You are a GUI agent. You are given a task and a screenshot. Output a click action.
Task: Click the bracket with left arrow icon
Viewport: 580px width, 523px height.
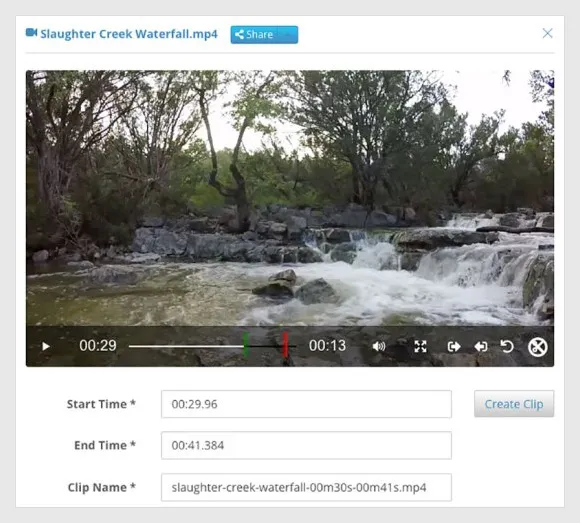[x=480, y=347]
